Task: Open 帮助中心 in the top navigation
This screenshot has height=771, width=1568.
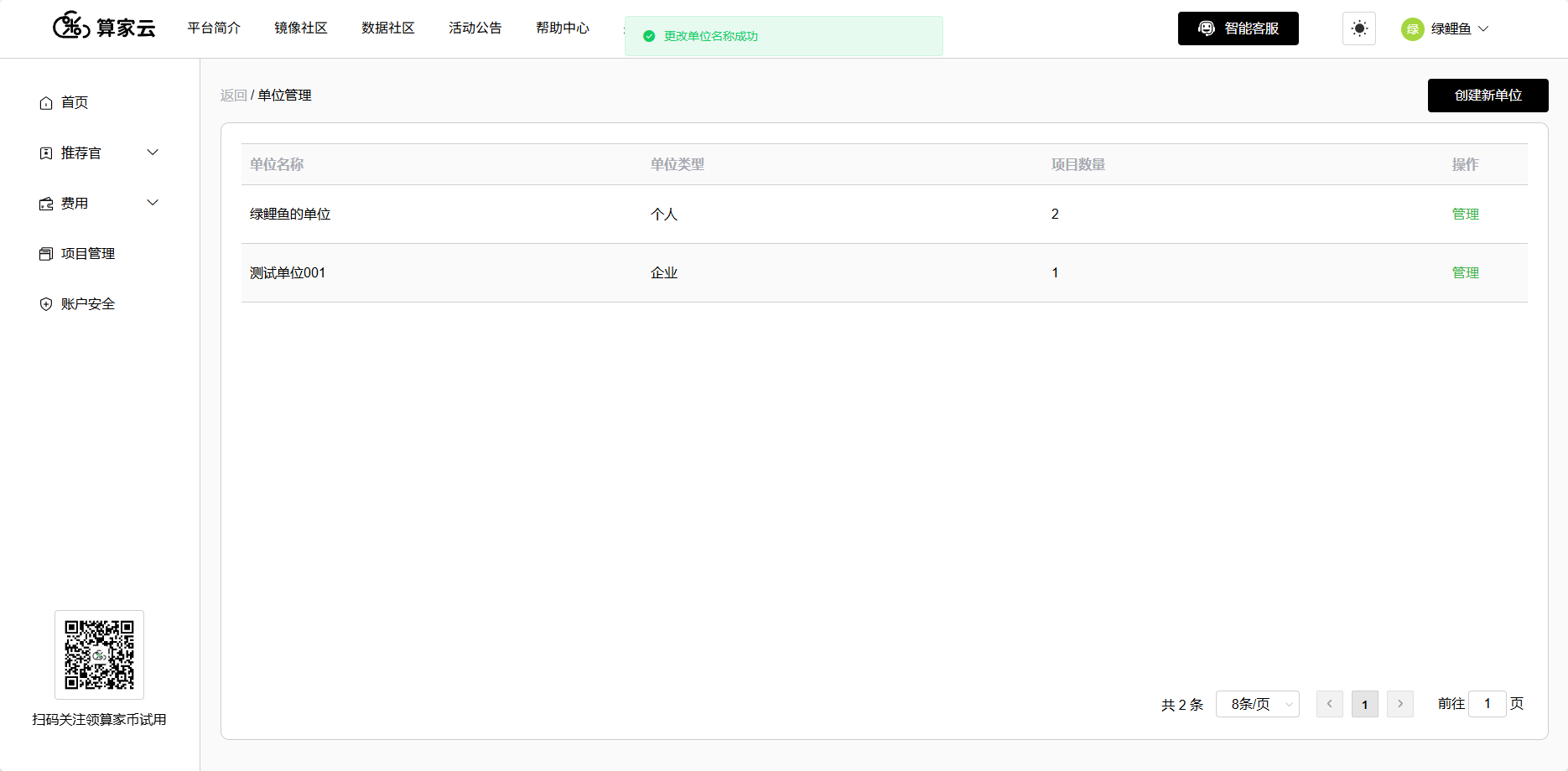Action: click(563, 28)
